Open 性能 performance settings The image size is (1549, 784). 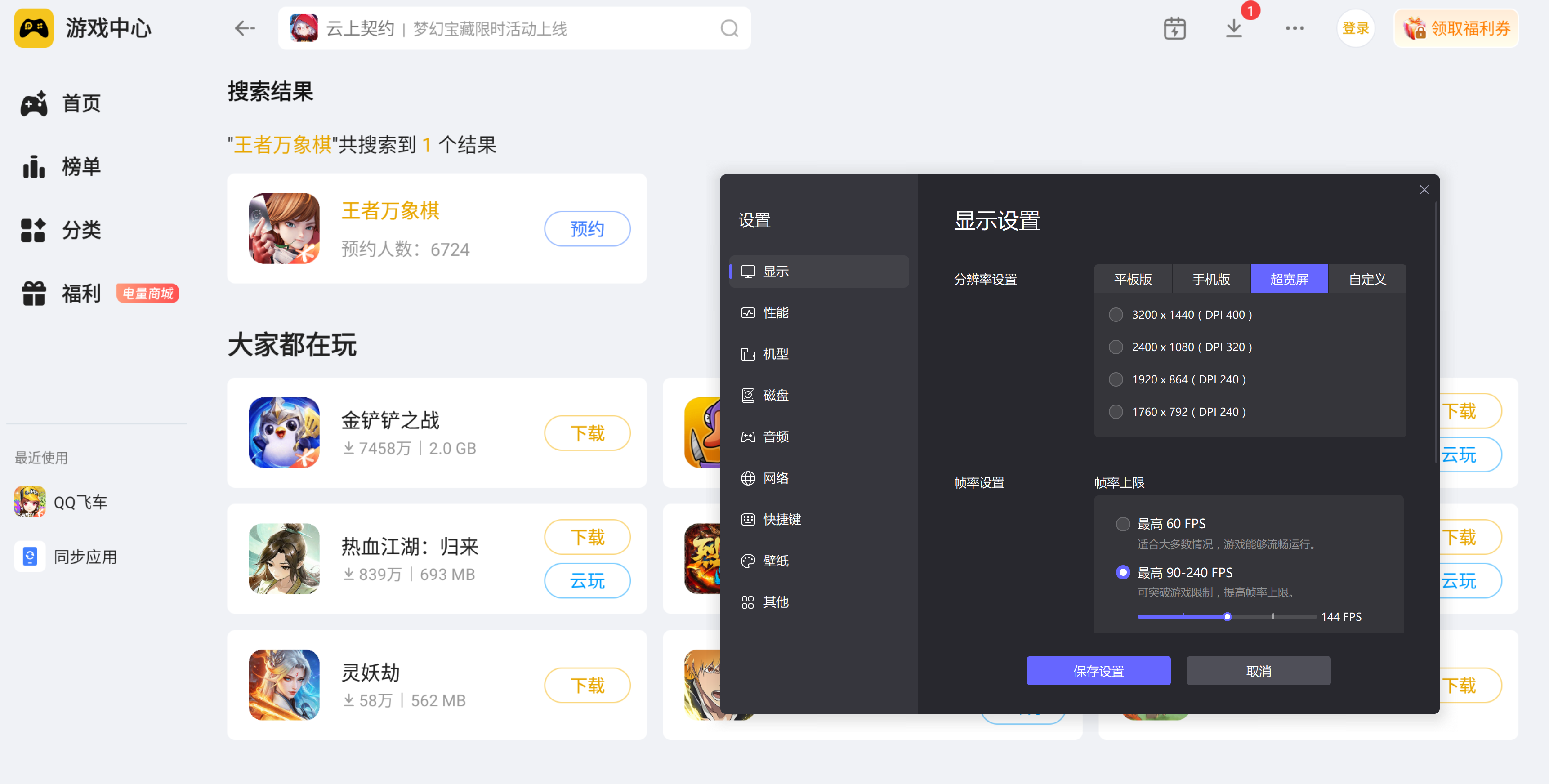tap(775, 312)
